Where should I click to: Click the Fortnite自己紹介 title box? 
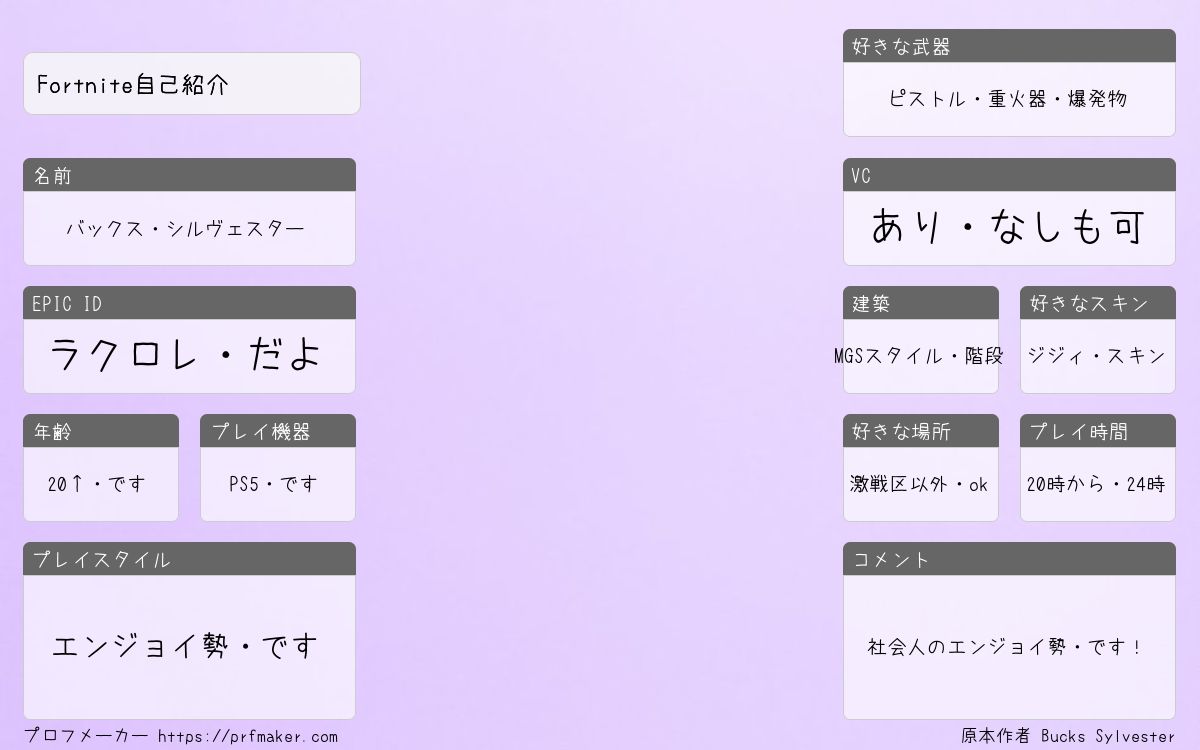(191, 84)
